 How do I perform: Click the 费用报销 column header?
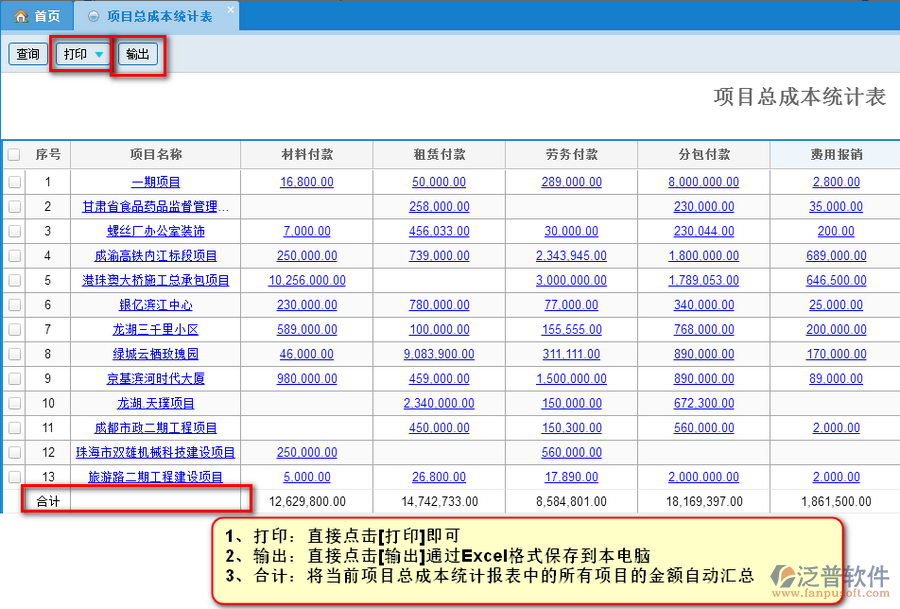coord(836,155)
